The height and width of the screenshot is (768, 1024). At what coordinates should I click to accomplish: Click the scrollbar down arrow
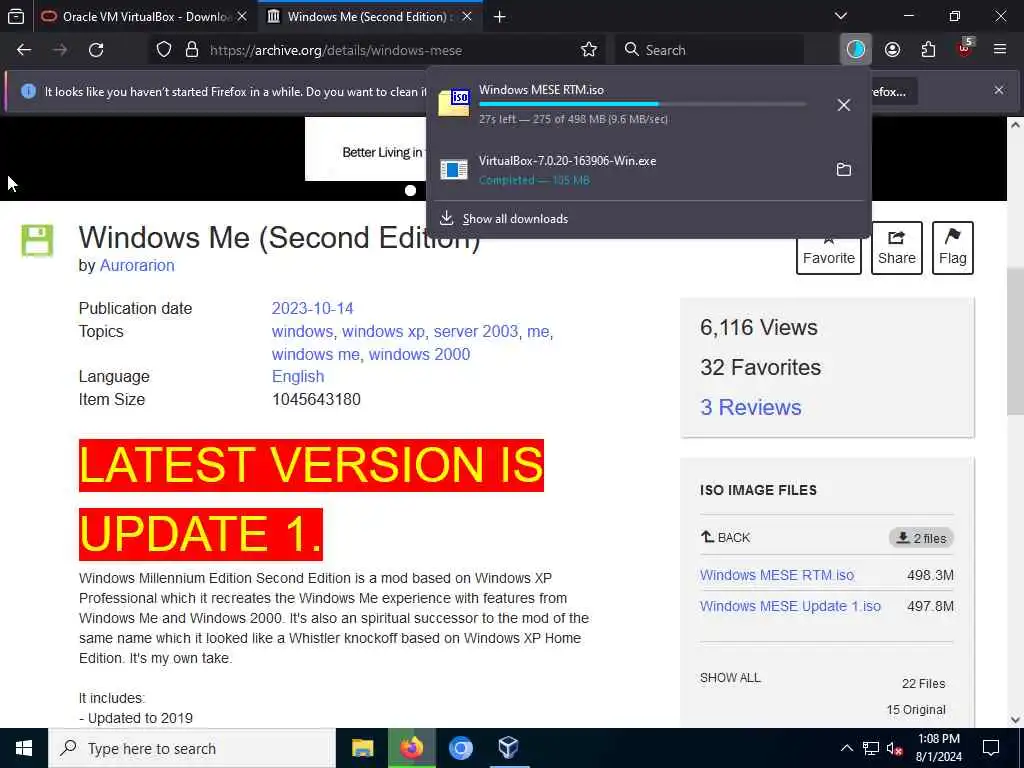click(x=1015, y=720)
